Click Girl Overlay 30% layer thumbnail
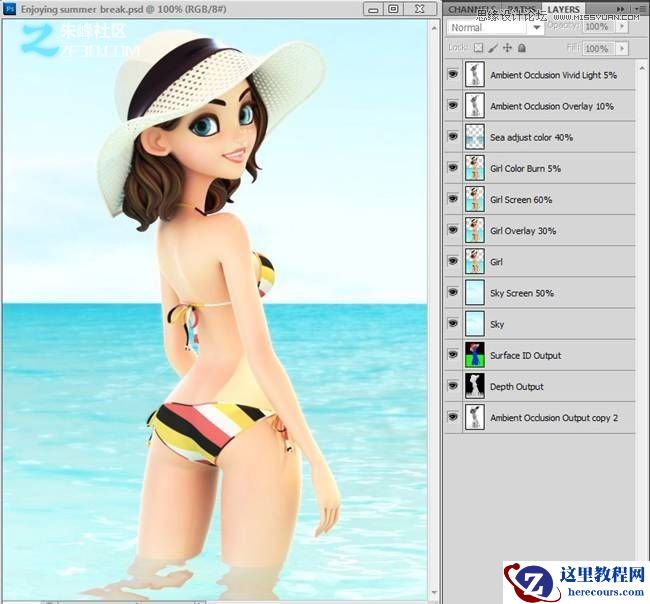The image size is (650, 604). tap(475, 230)
